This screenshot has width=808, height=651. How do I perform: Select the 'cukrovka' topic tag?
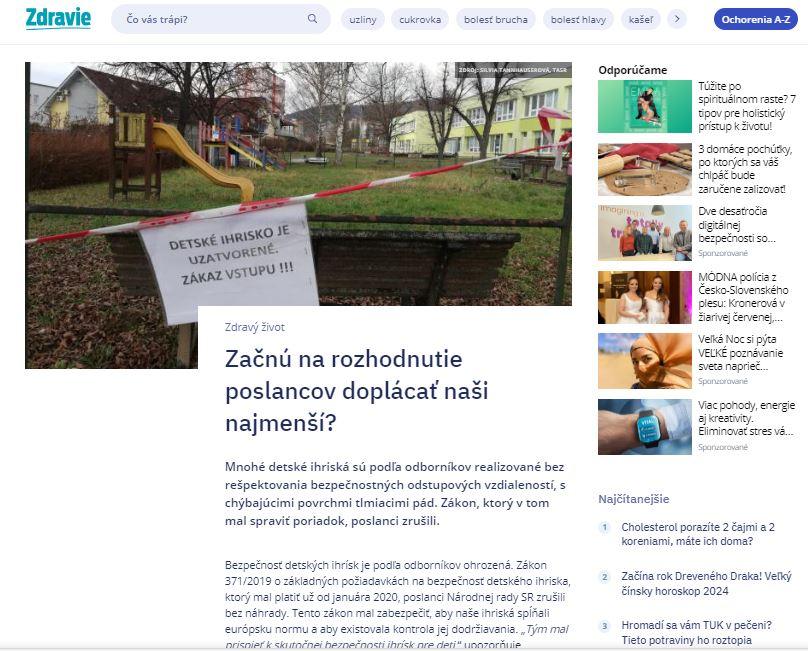[x=420, y=19]
